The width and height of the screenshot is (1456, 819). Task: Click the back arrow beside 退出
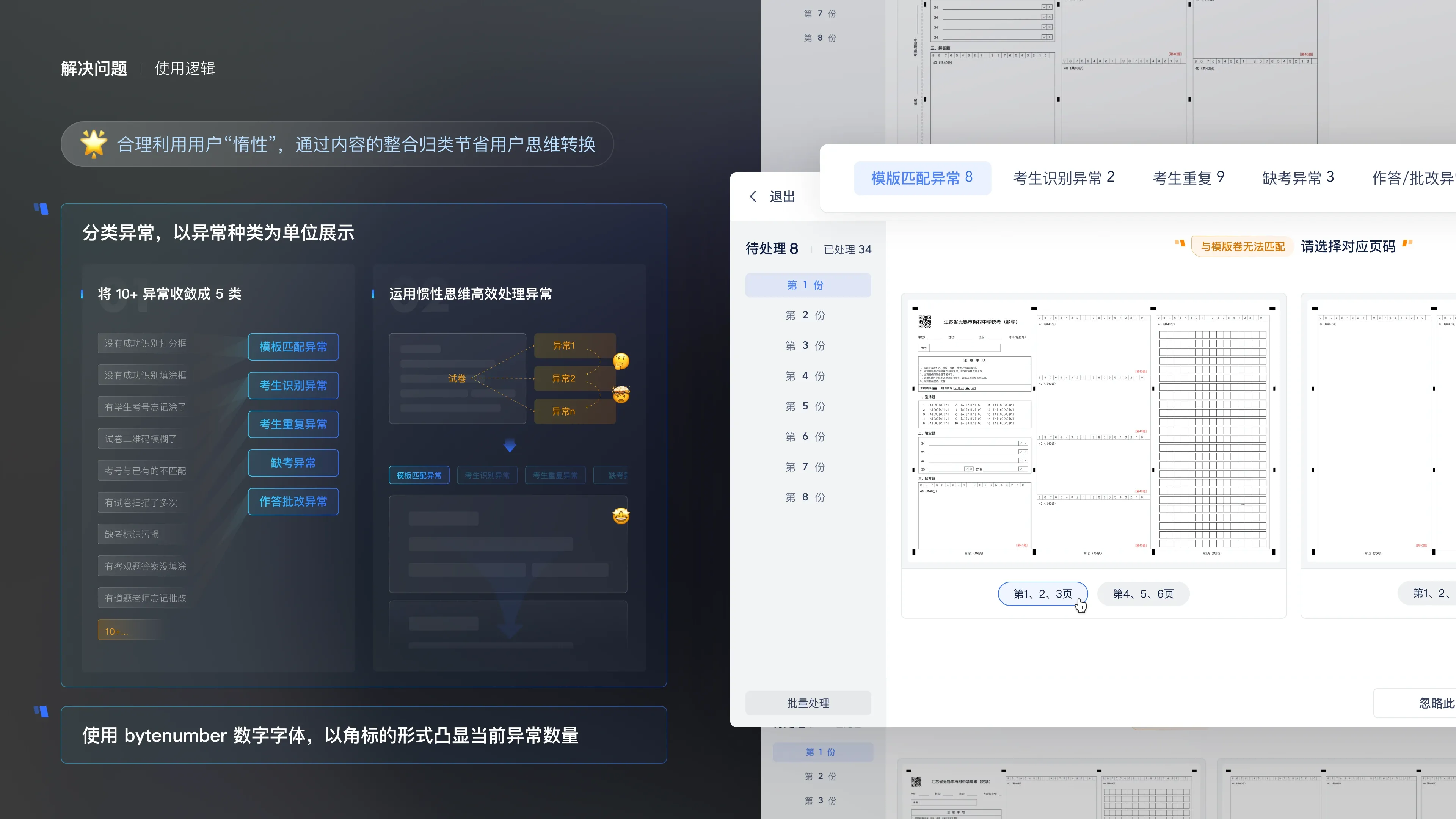(x=753, y=196)
